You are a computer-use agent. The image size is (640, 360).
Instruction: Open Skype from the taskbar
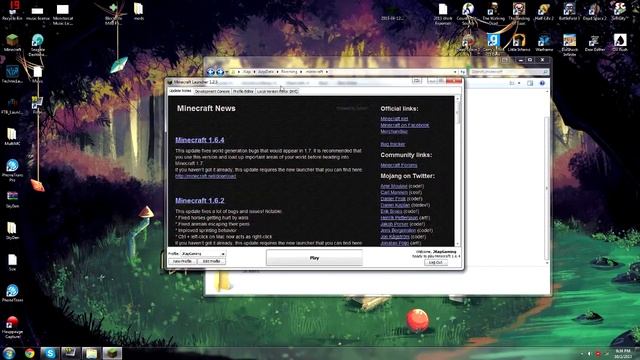(50, 353)
